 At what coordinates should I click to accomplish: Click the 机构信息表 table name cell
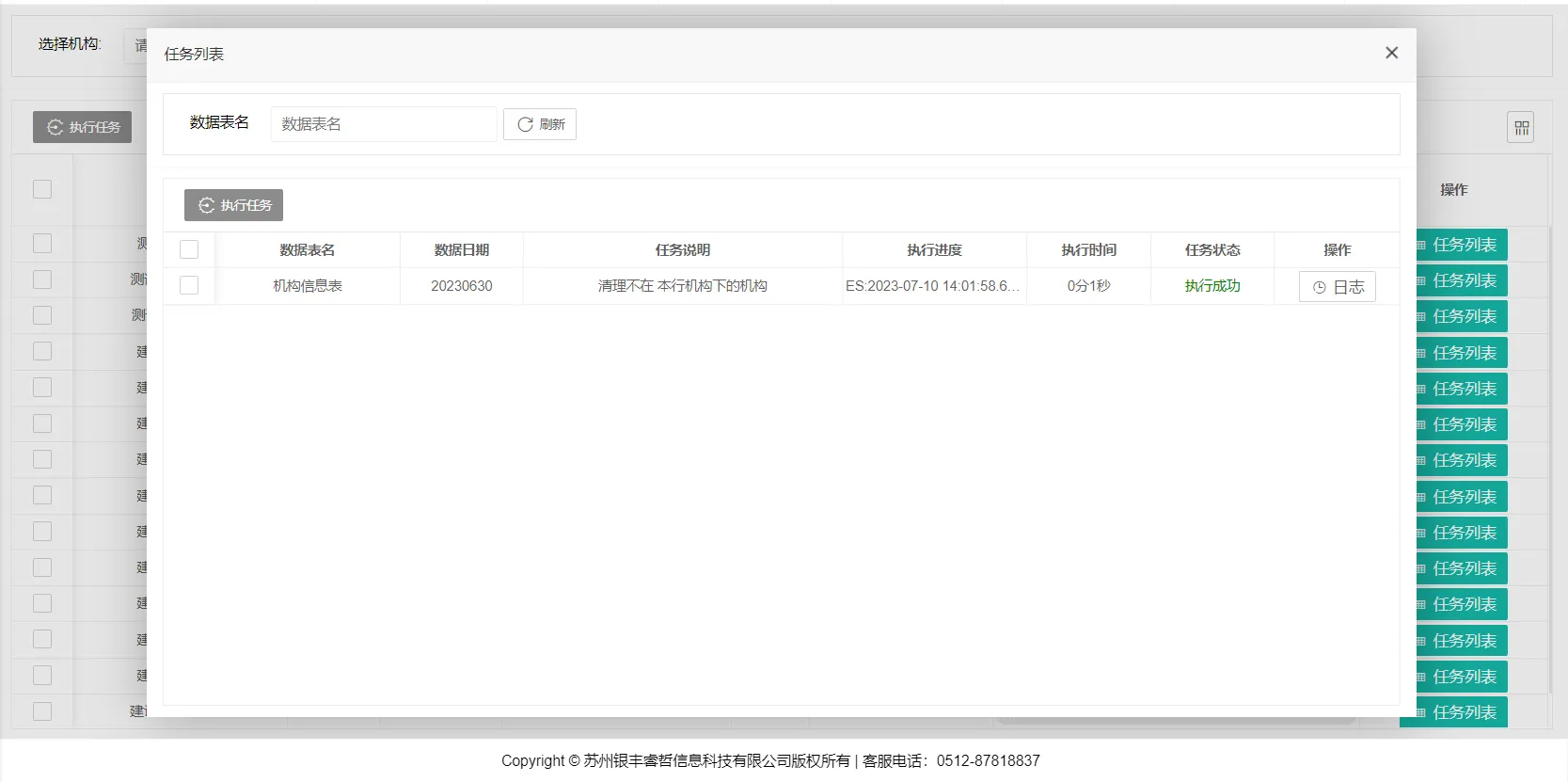307,286
